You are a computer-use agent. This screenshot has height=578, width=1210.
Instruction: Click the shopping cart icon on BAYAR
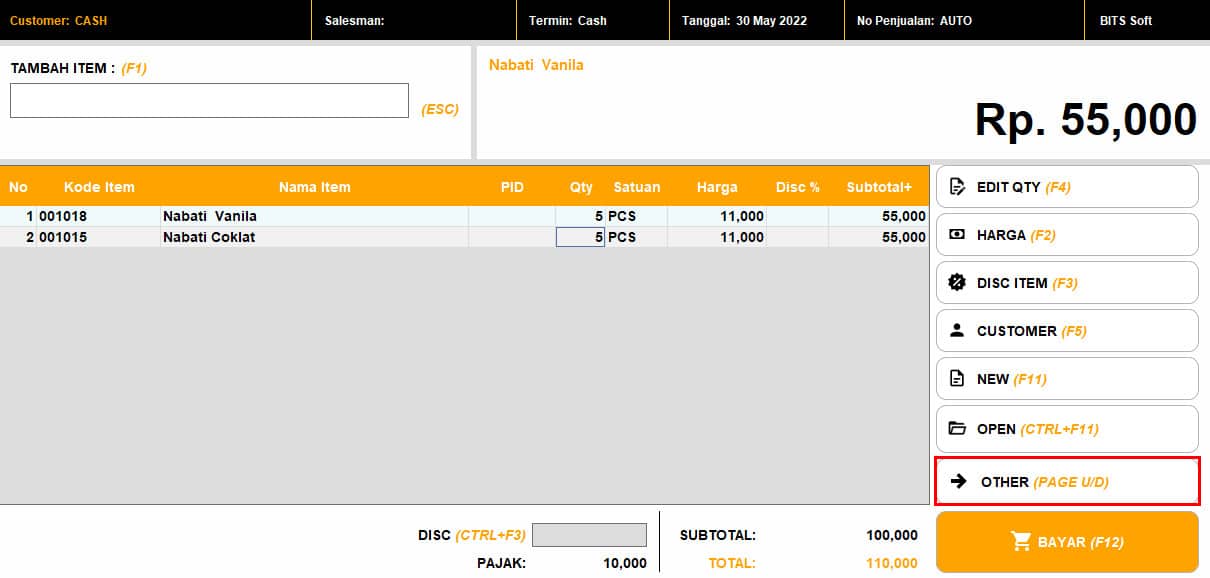click(1021, 542)
